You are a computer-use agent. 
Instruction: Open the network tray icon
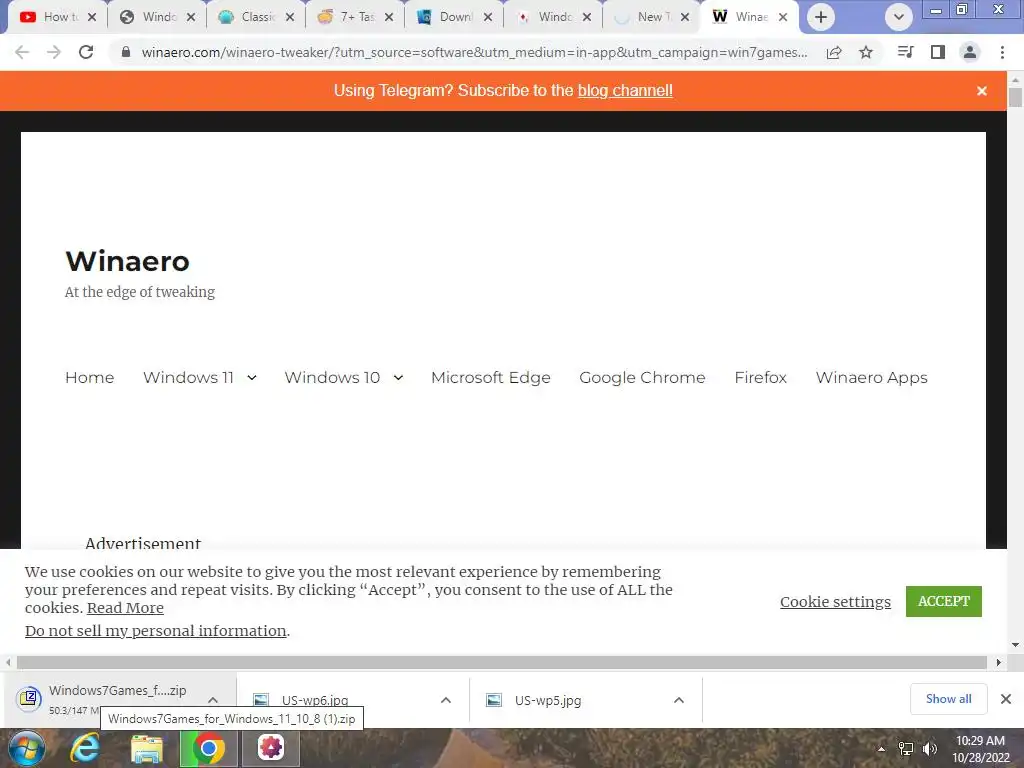(x=906, y=749)
